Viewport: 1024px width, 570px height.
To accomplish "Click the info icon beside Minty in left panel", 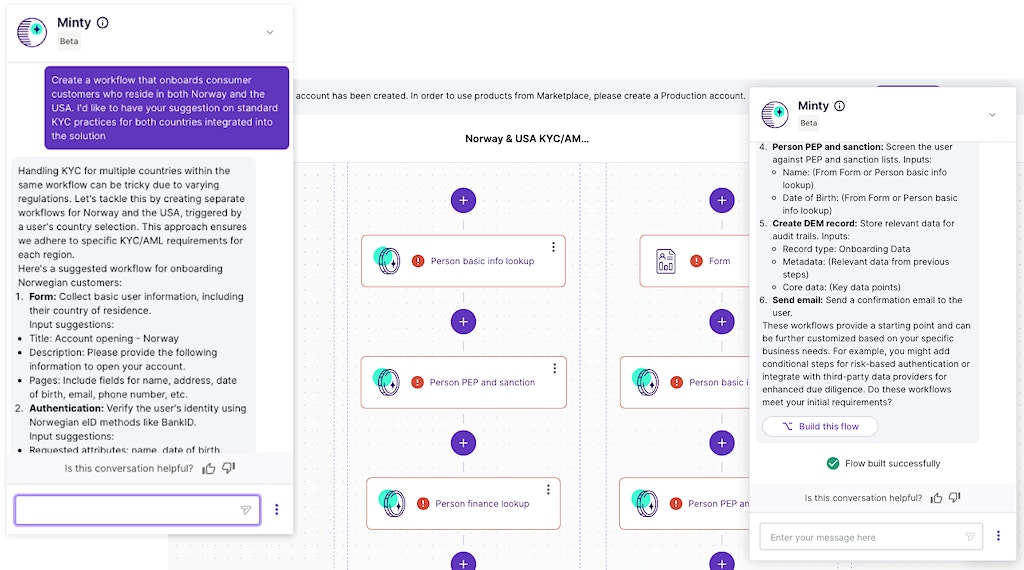I will coord(103,23).
